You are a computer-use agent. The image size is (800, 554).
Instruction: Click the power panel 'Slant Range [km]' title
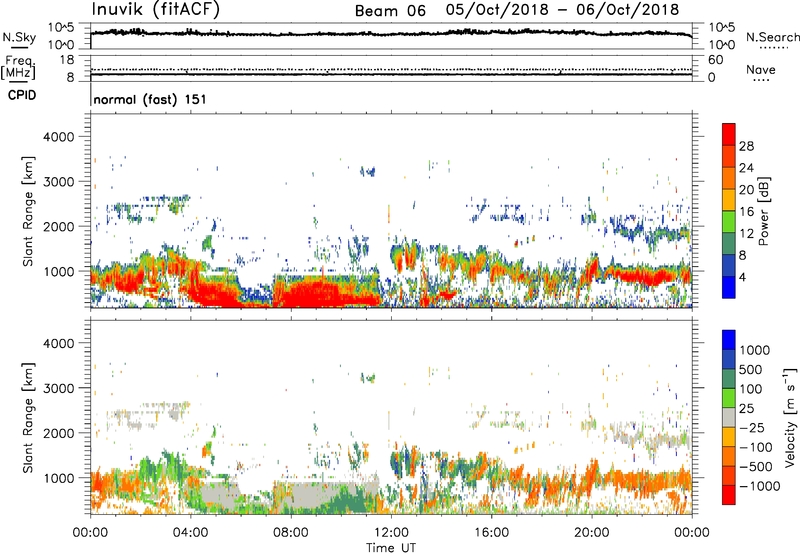28,211
